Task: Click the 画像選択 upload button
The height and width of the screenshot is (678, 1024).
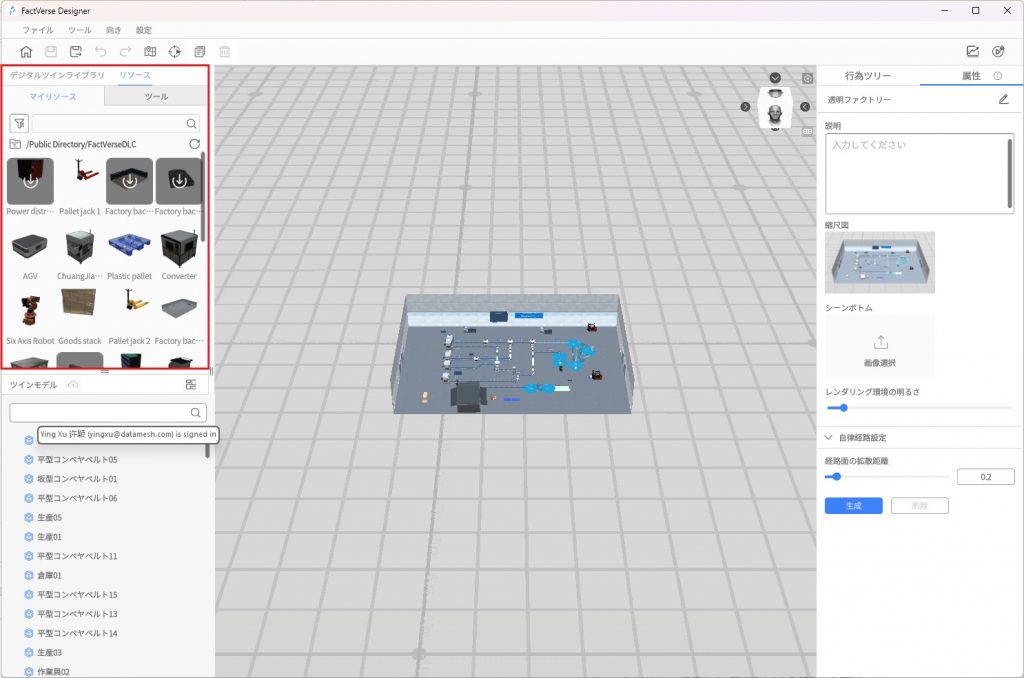Action: pos(880,347)
